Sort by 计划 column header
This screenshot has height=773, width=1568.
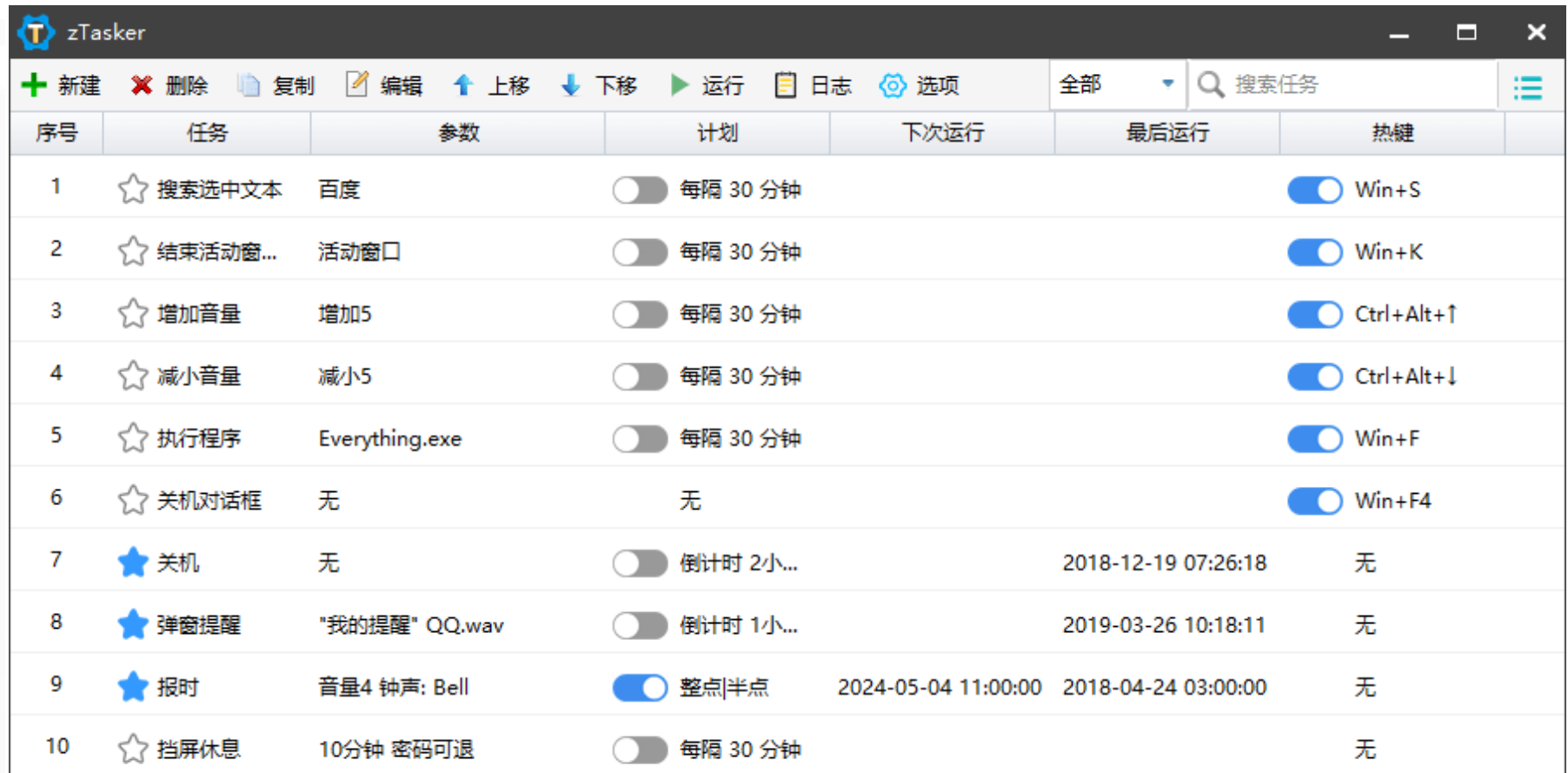pos(717,133)
